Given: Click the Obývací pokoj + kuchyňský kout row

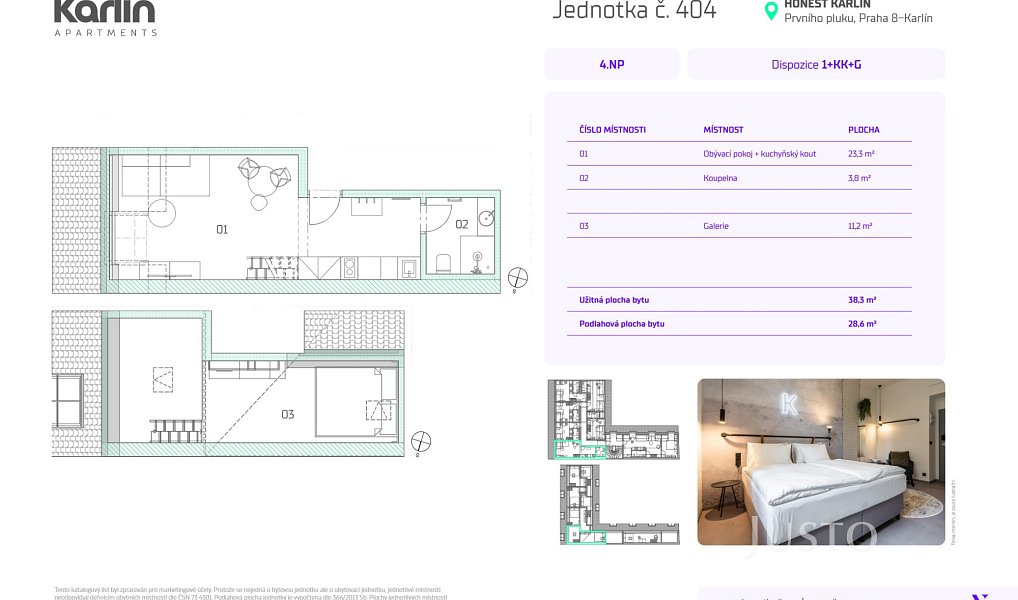Looking at the screenshot, I should [x=739, y=154].
